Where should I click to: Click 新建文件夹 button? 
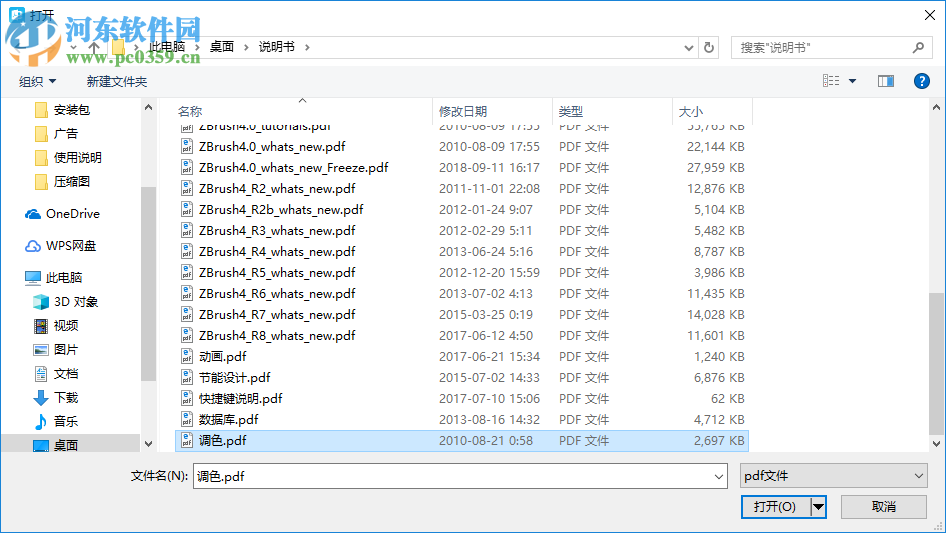[x=116, y=81]
